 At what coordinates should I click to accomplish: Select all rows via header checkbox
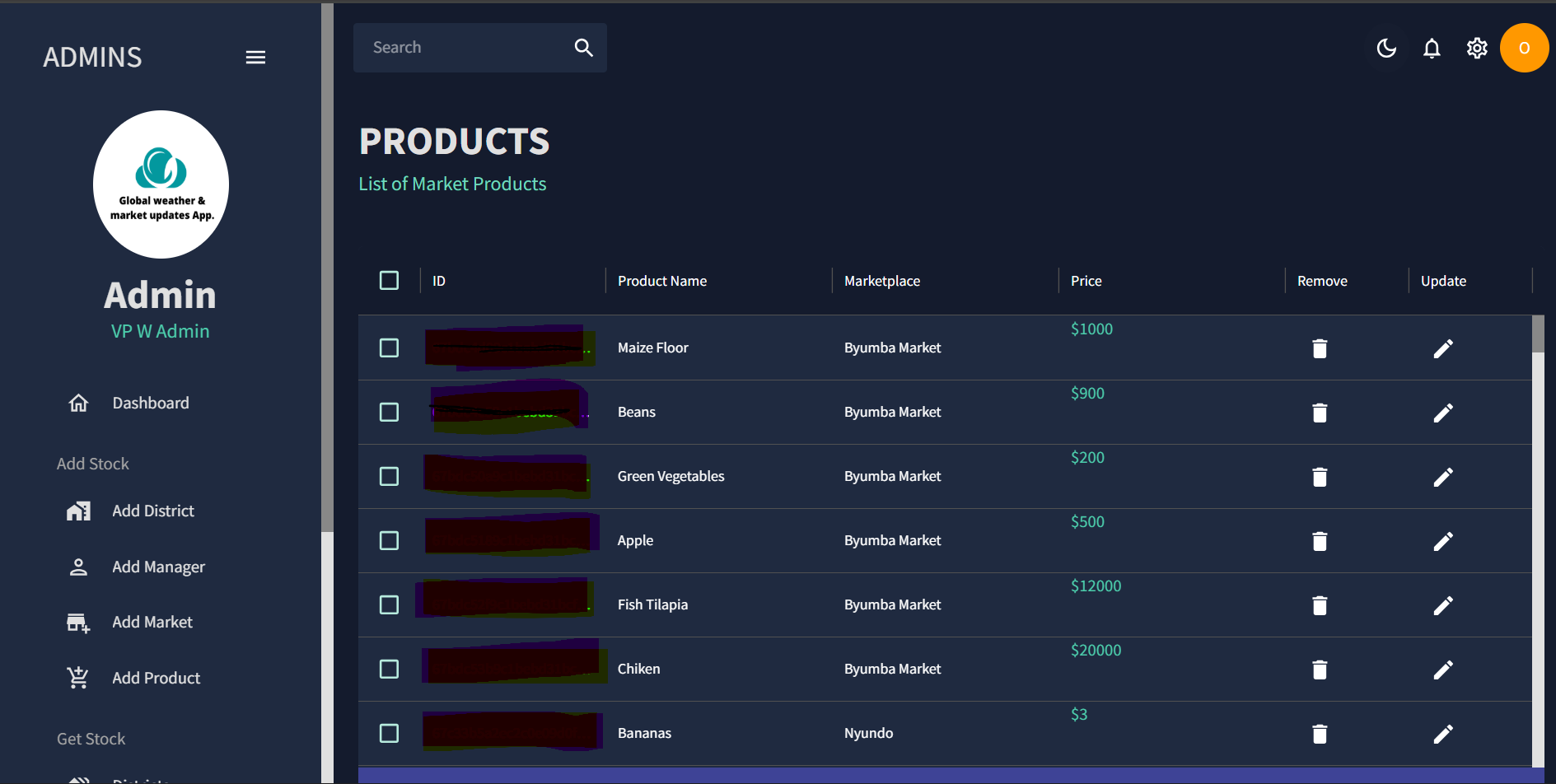point(389,281)
